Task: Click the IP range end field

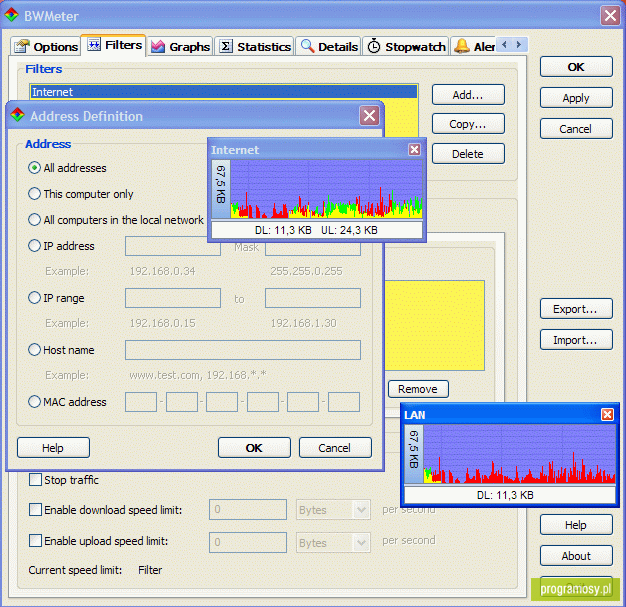Action: click(x=313, y=298)
